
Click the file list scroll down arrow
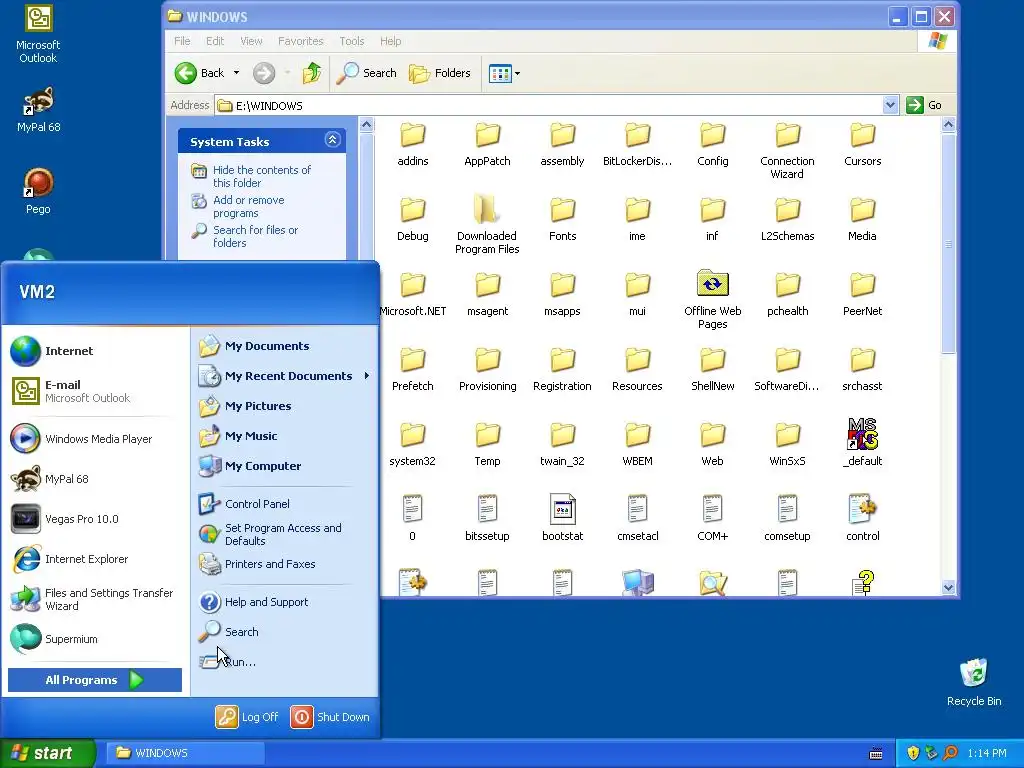[948, 588]
